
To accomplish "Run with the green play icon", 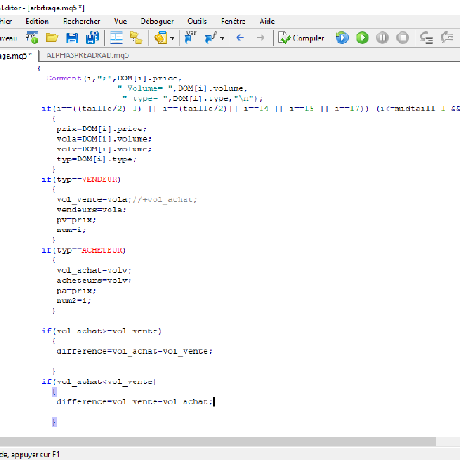I will (x=362, y=38).
